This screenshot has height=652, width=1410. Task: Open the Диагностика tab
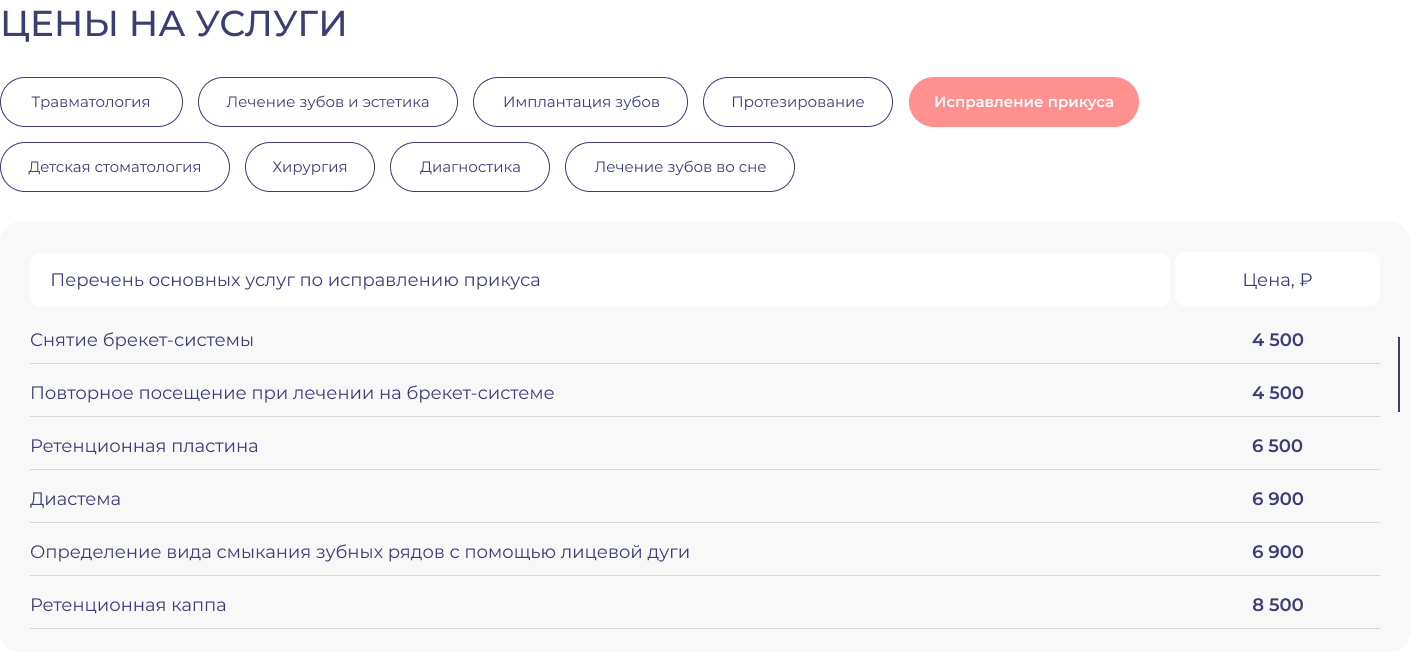pyautogui.click(x=470, y=167)
